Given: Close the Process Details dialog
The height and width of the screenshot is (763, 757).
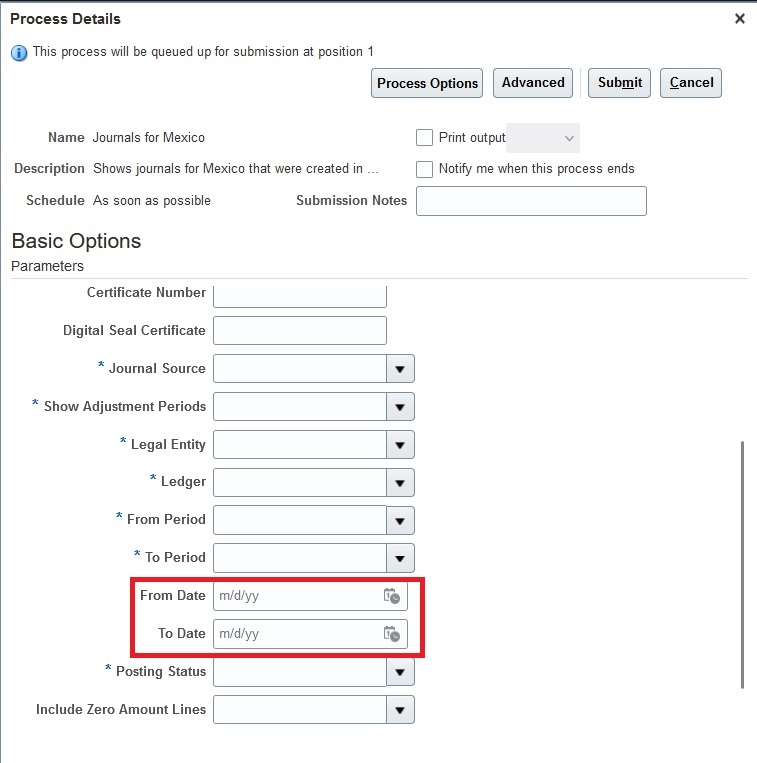Looking at the screenshot, I should pyautogui.click(x=739, y=18).
